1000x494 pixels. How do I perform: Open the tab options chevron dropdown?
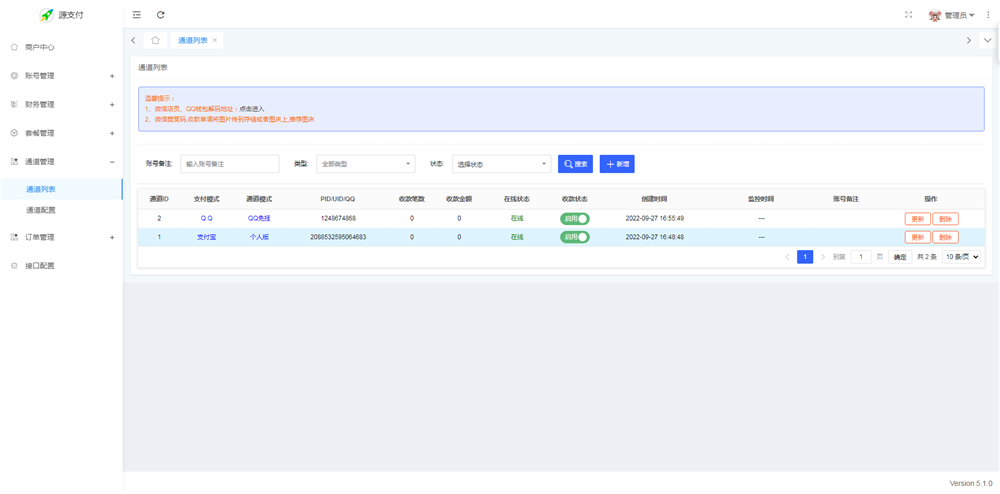(x=989, y=40)
